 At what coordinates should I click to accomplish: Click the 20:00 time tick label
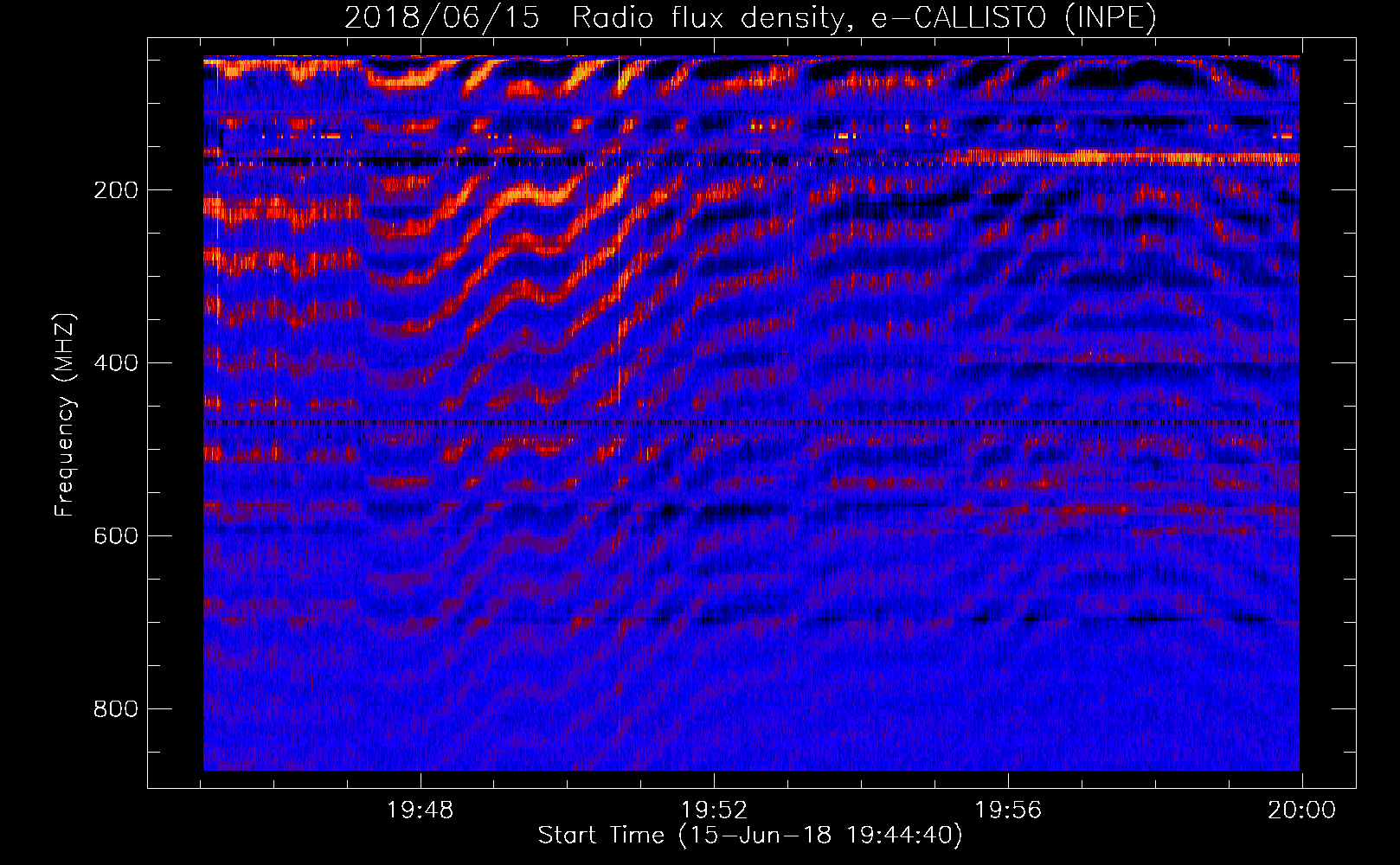point(1302,811)
